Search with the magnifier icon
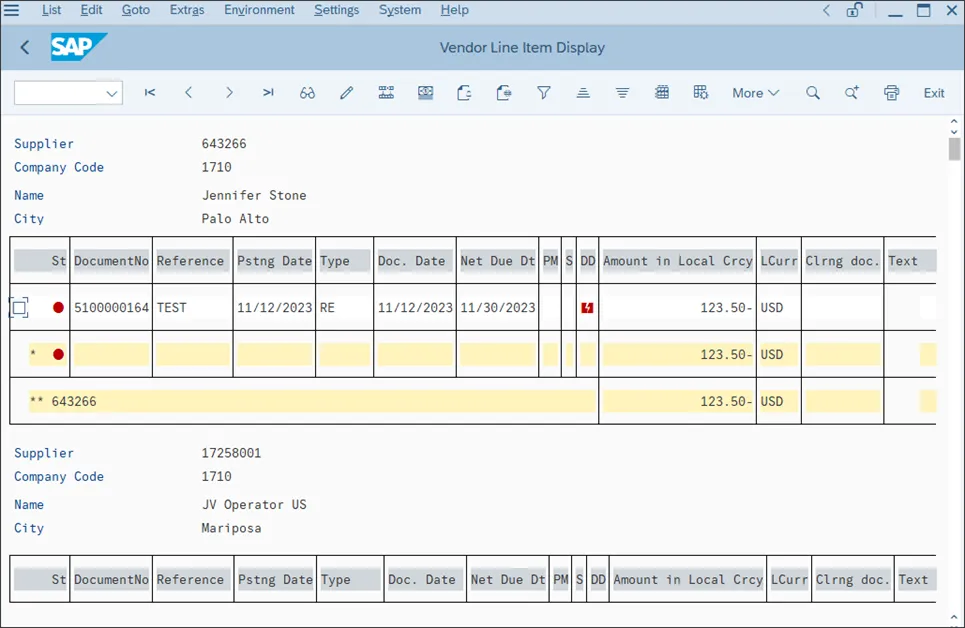Viewport: 965px width, 628px height. [x=813, y=92]
